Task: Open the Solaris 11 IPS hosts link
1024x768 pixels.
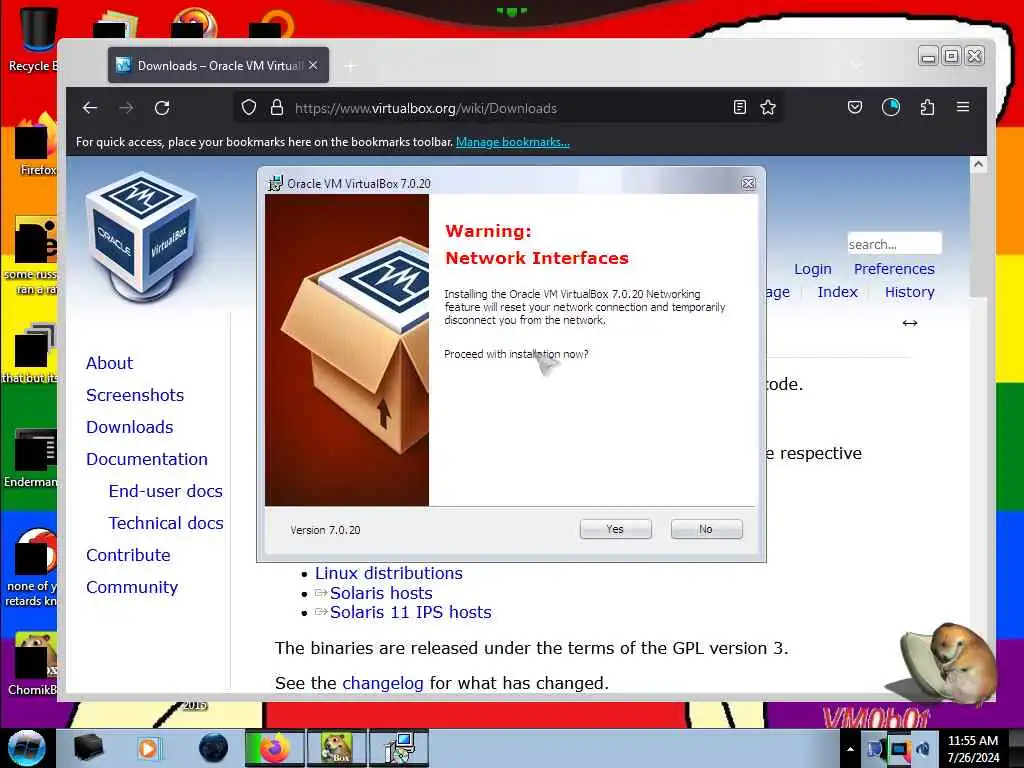Action: coord(410,612)
